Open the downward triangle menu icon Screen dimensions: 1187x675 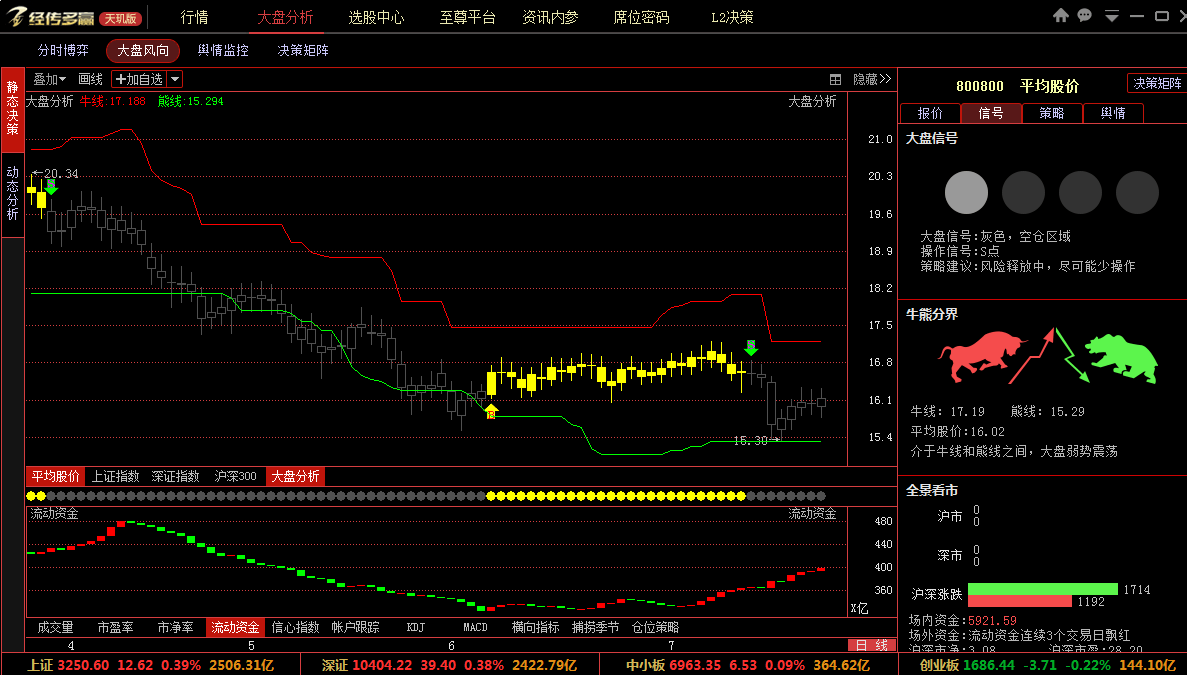click(x=1111, y=16)
